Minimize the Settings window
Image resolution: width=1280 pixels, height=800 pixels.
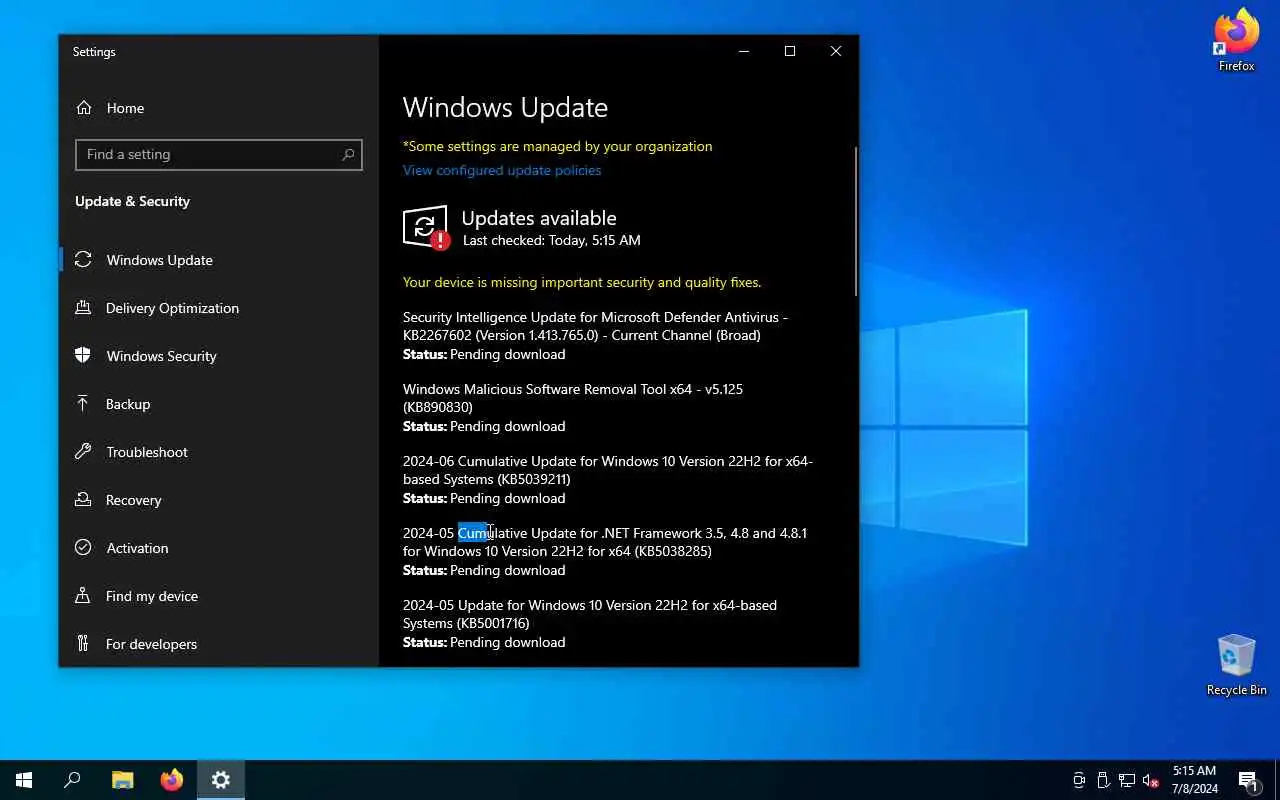pos(744,51)
